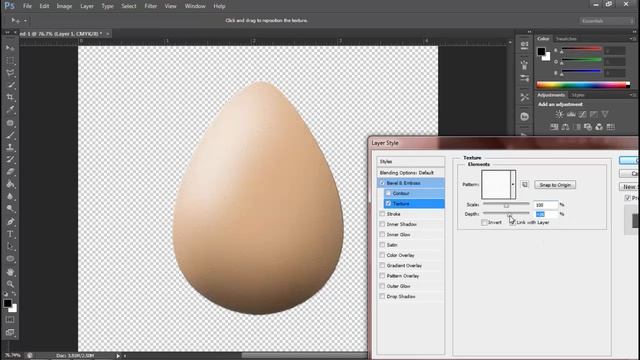Viewport: 640px width, 360px height.
Task: Enable the Drop Shadow style
Action: click(382, 296)
